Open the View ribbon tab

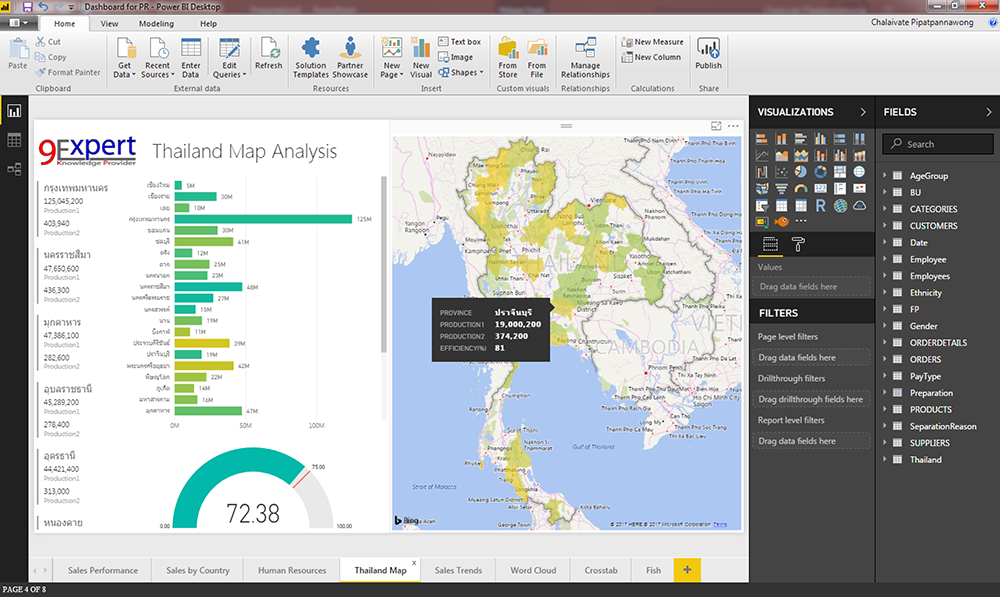[x=109, y=24]
